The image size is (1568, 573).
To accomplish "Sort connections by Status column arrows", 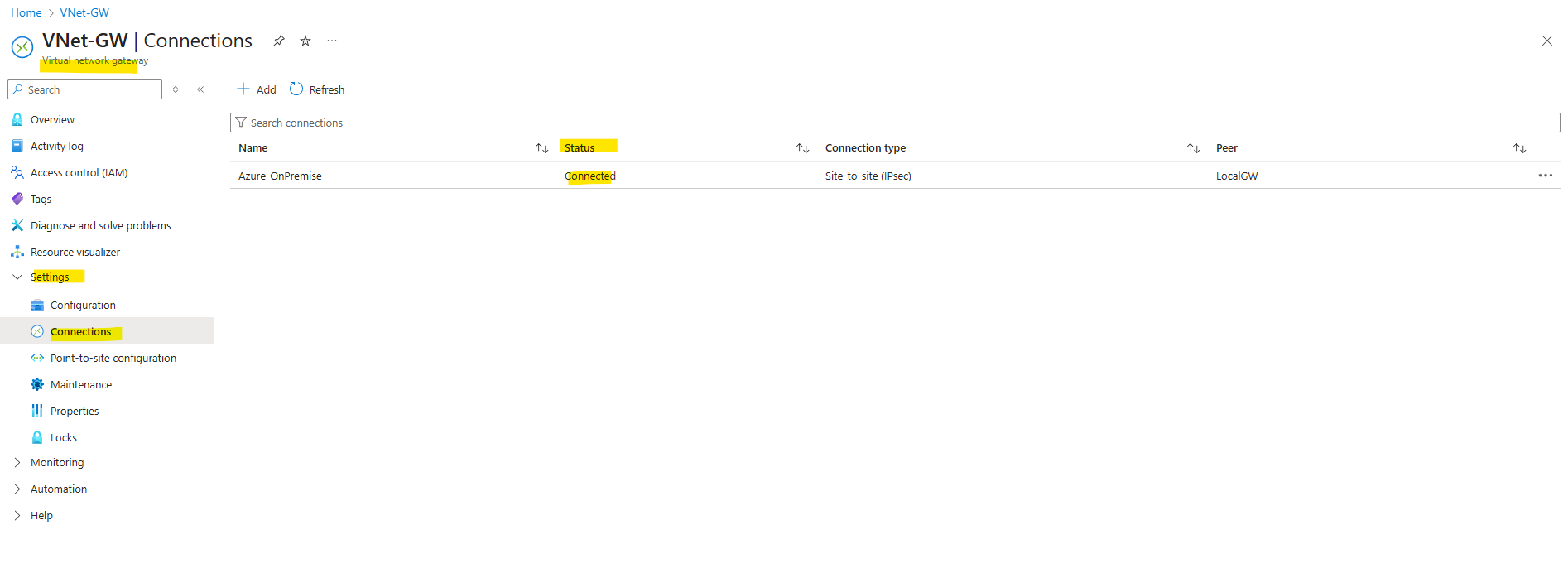I will (x=803, y=148).
